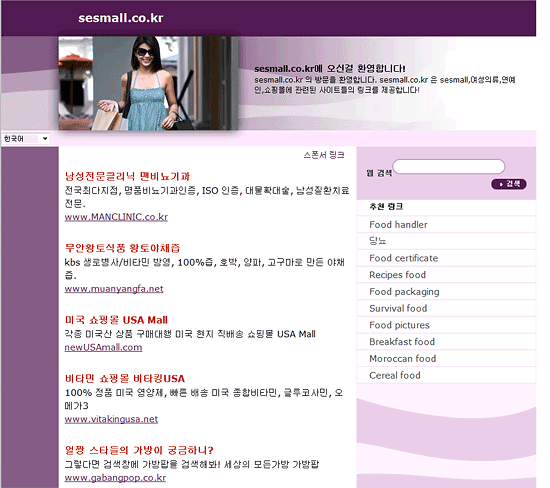The image size is (550, 488).
Task: Click the kbs 생로병사 description text
Action: tap(204, 269)
